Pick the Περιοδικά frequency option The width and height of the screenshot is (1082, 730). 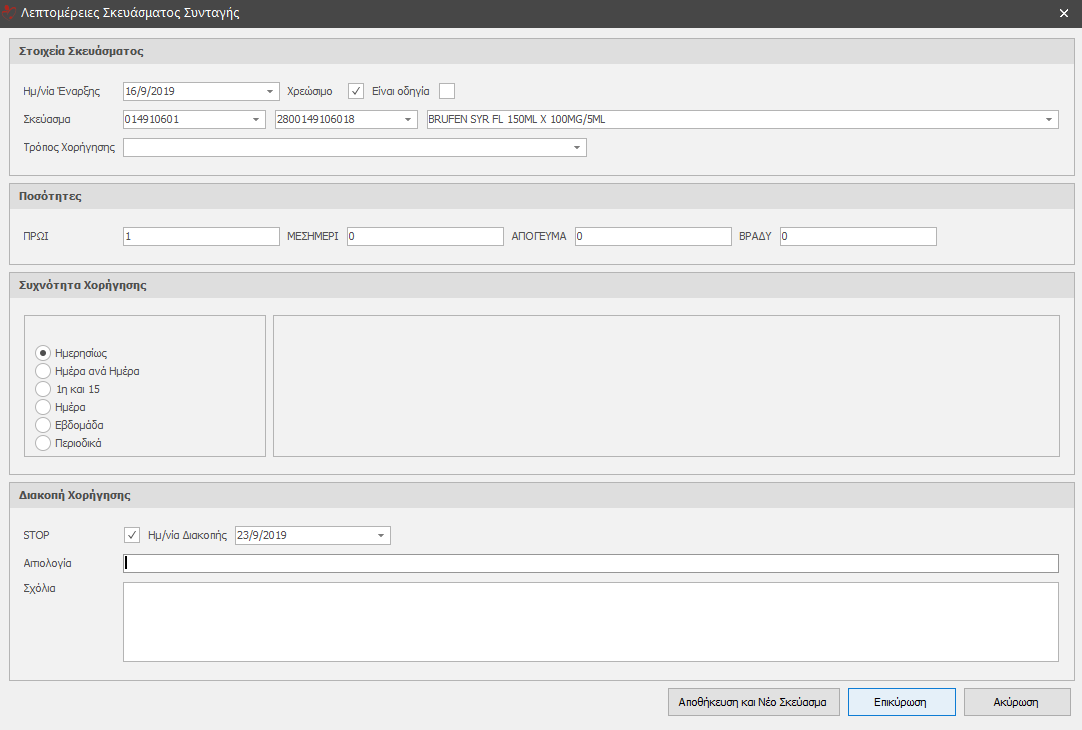pos(43,443)
